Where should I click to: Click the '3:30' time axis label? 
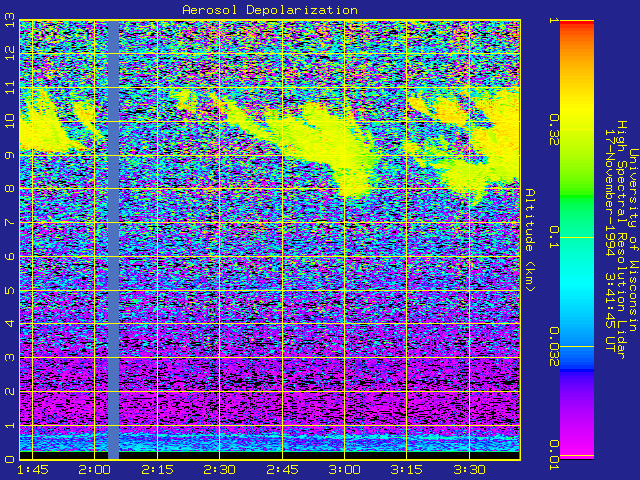[x=469, y=469]
